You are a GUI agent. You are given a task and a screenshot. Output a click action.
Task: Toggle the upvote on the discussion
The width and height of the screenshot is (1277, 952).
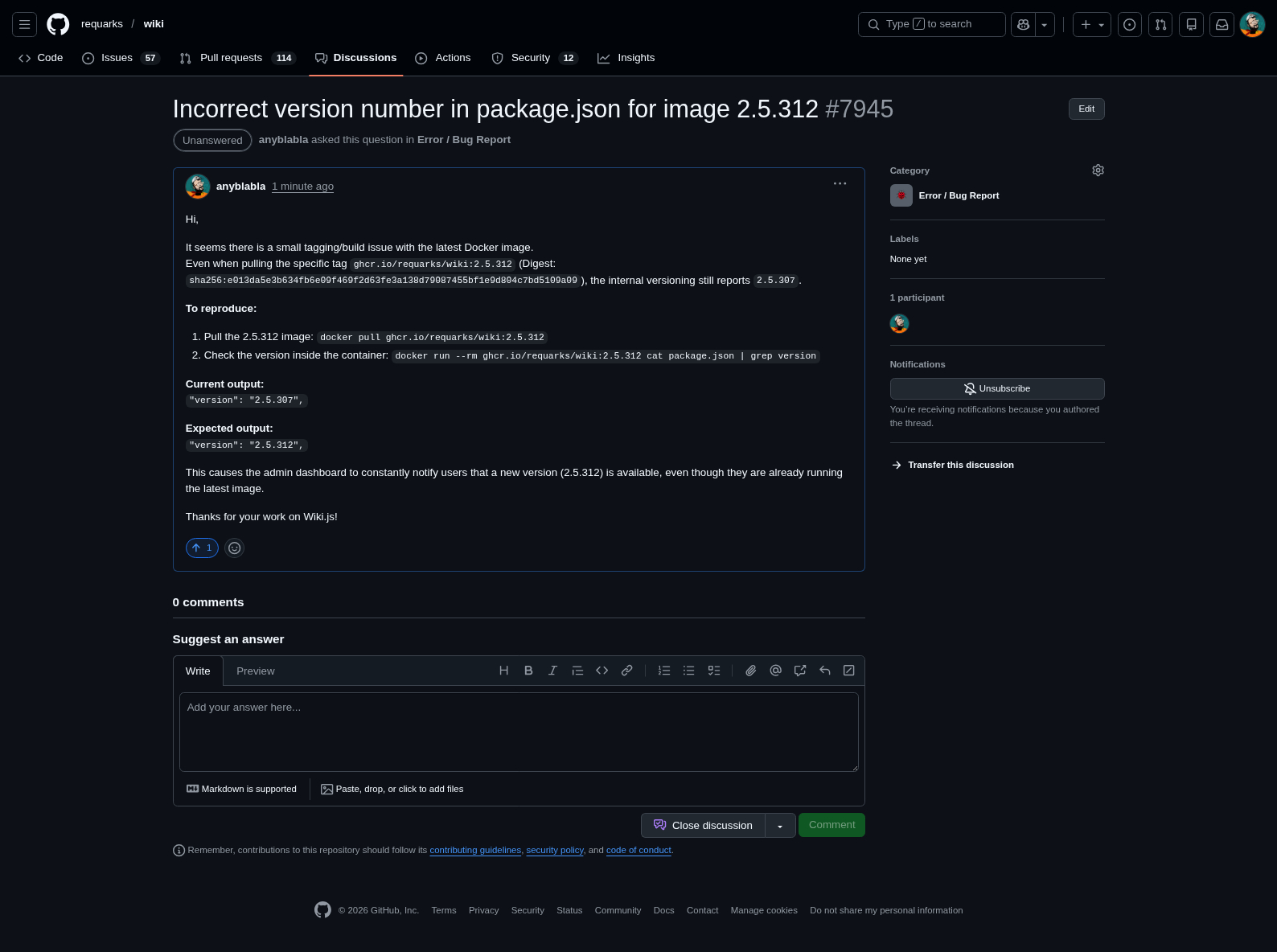pyautogui.click(x=202, y=548)
